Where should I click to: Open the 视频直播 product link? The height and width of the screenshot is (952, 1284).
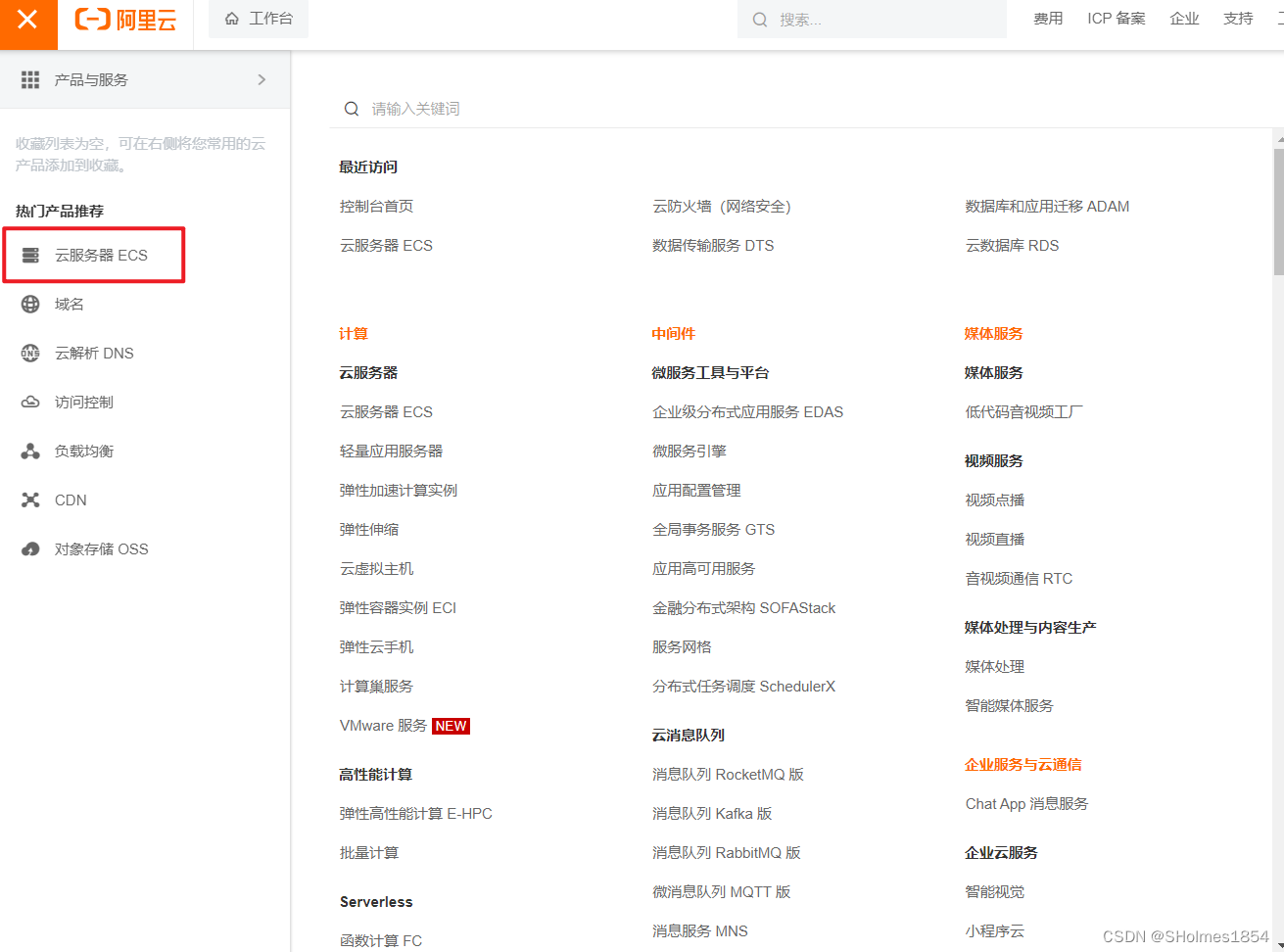point(994,539)
